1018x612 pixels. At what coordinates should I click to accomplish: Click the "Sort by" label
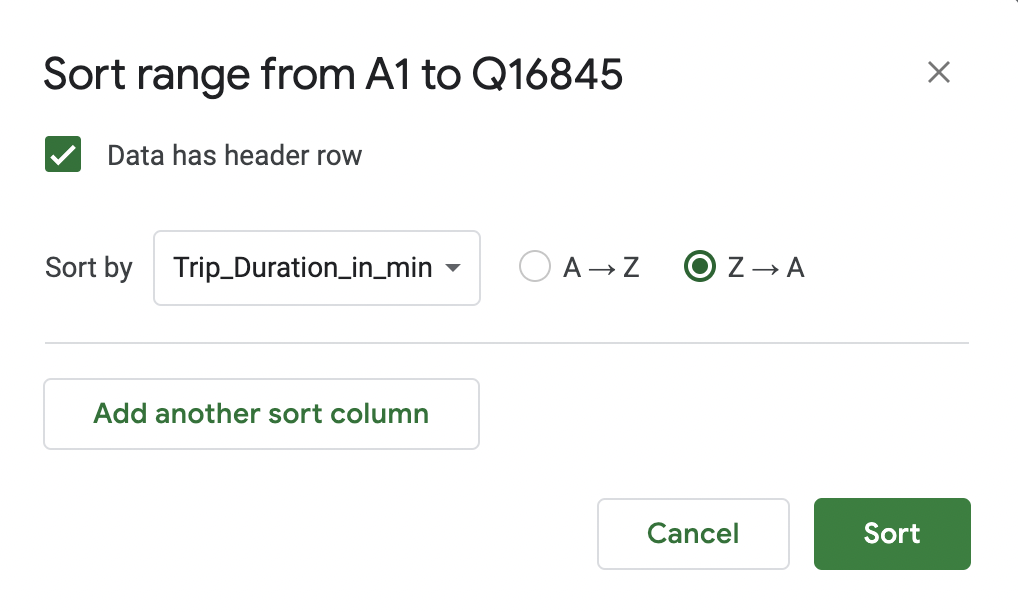pyautogui.click(x=89, y=268)
